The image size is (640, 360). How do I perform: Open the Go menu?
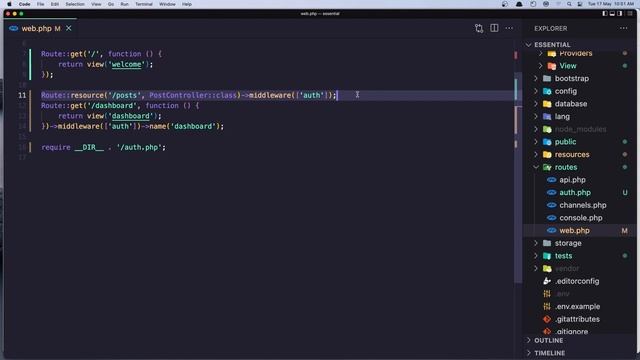coord(111,4)
